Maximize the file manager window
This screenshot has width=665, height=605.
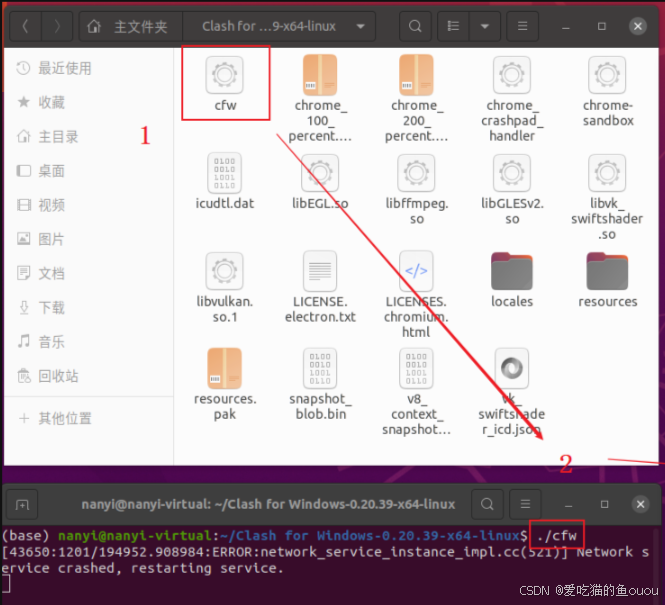[x=601, y=26]
